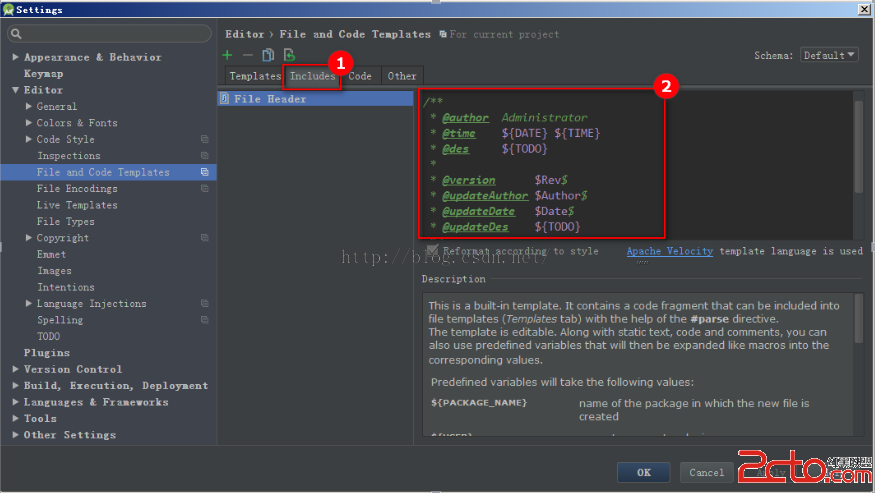
Task: Open Images settings
Action: (54, 271)
